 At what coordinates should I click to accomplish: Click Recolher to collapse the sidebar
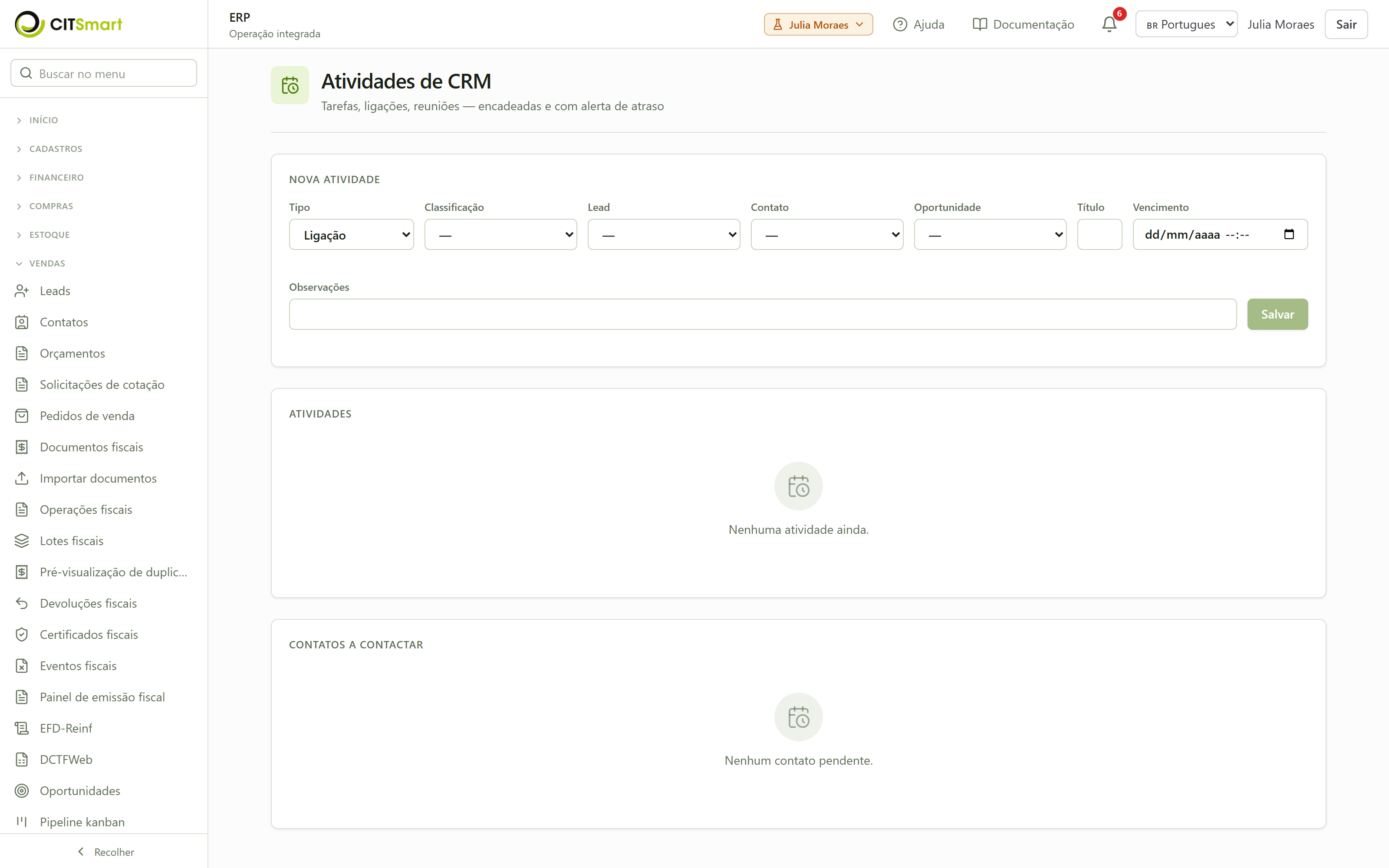pyautogui.click(x=105, y=852)
